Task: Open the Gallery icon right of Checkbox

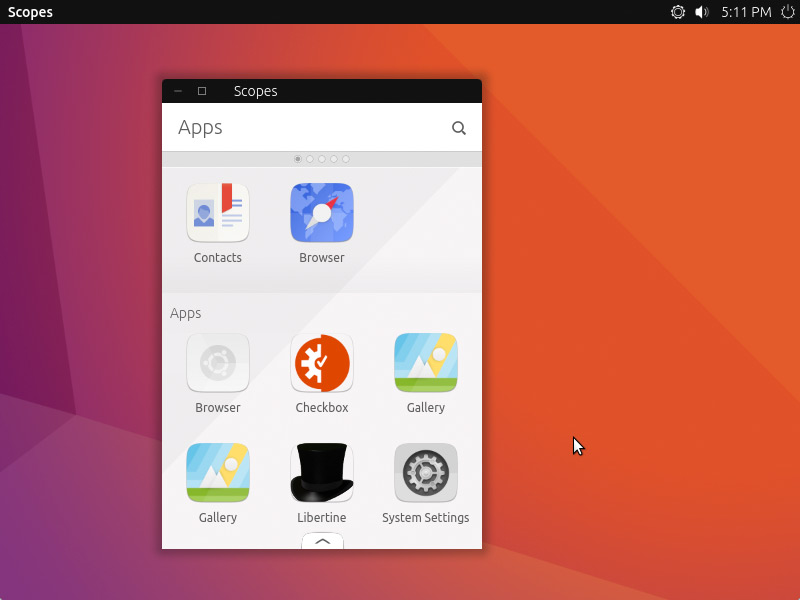Action: point(426,363)
